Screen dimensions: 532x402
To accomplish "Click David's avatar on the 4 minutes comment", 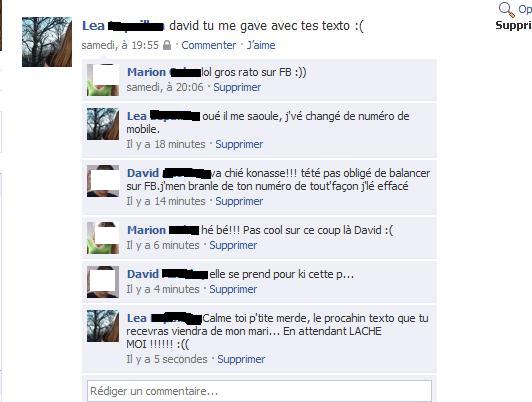I will pos(103,282).
